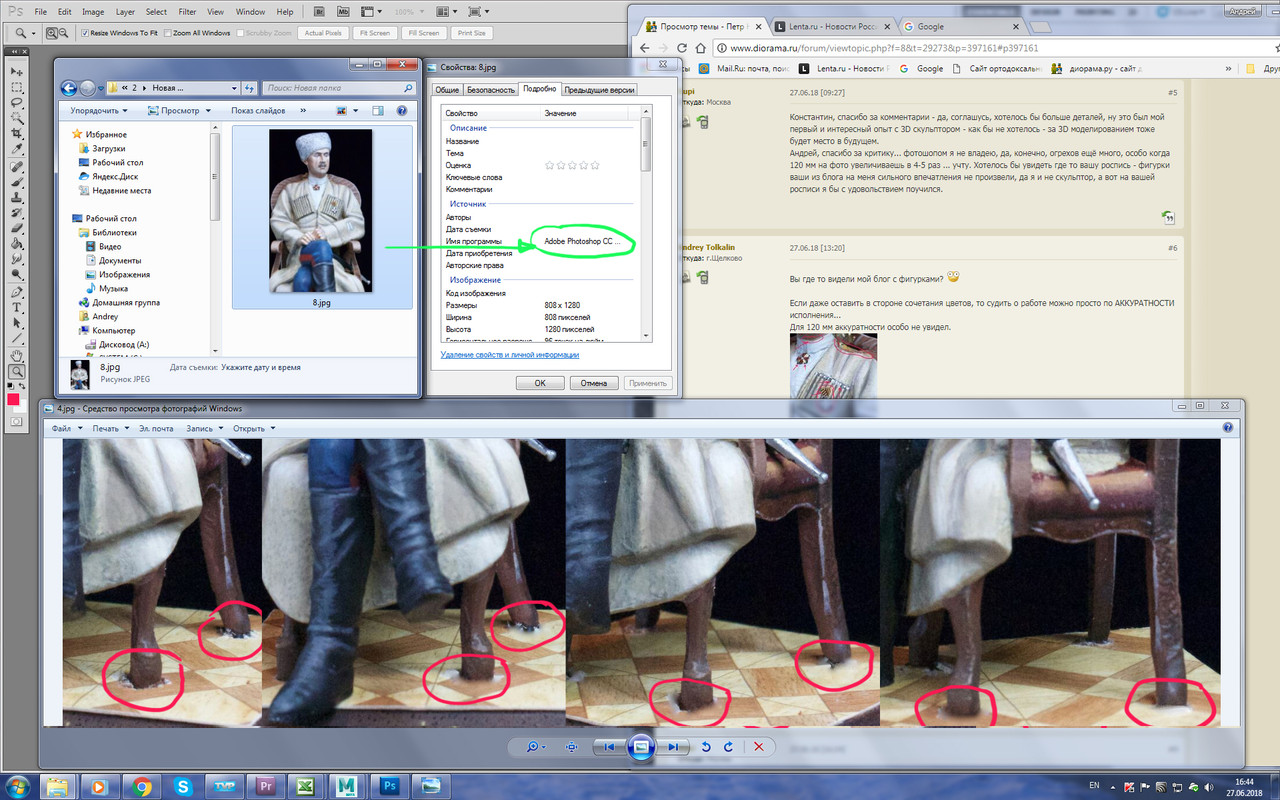
Task: Click Actual Pixels button
Action: [x=323, y=33]
